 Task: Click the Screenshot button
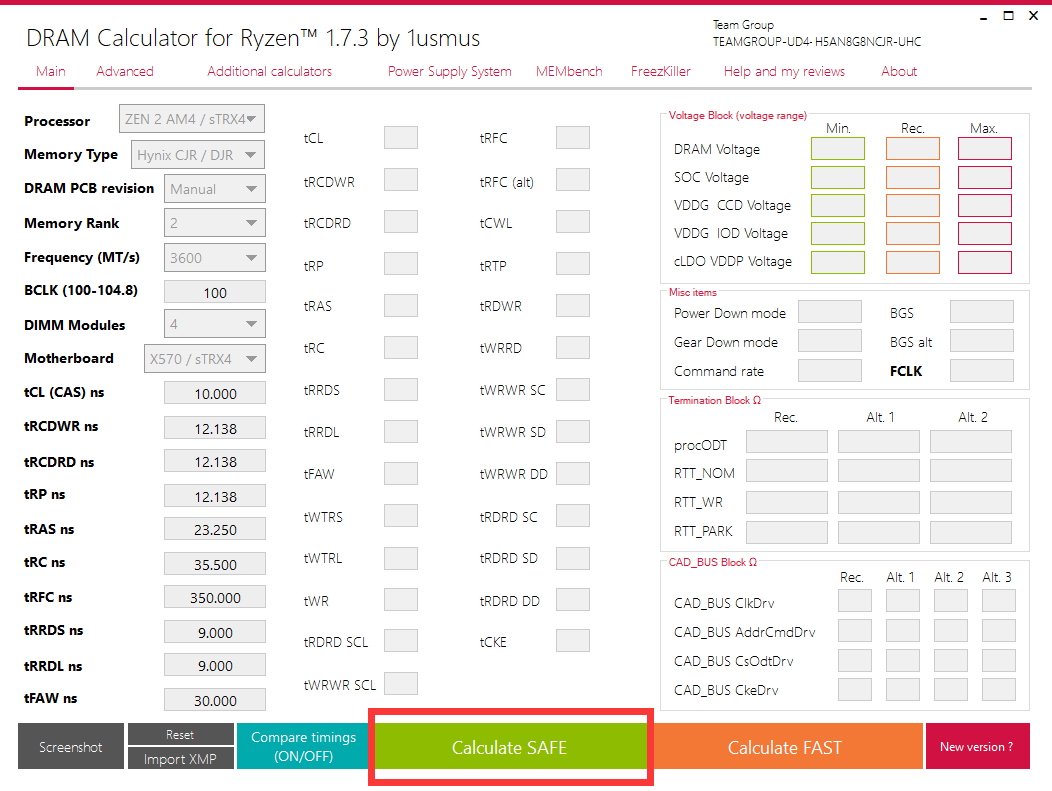coord(71,747)
